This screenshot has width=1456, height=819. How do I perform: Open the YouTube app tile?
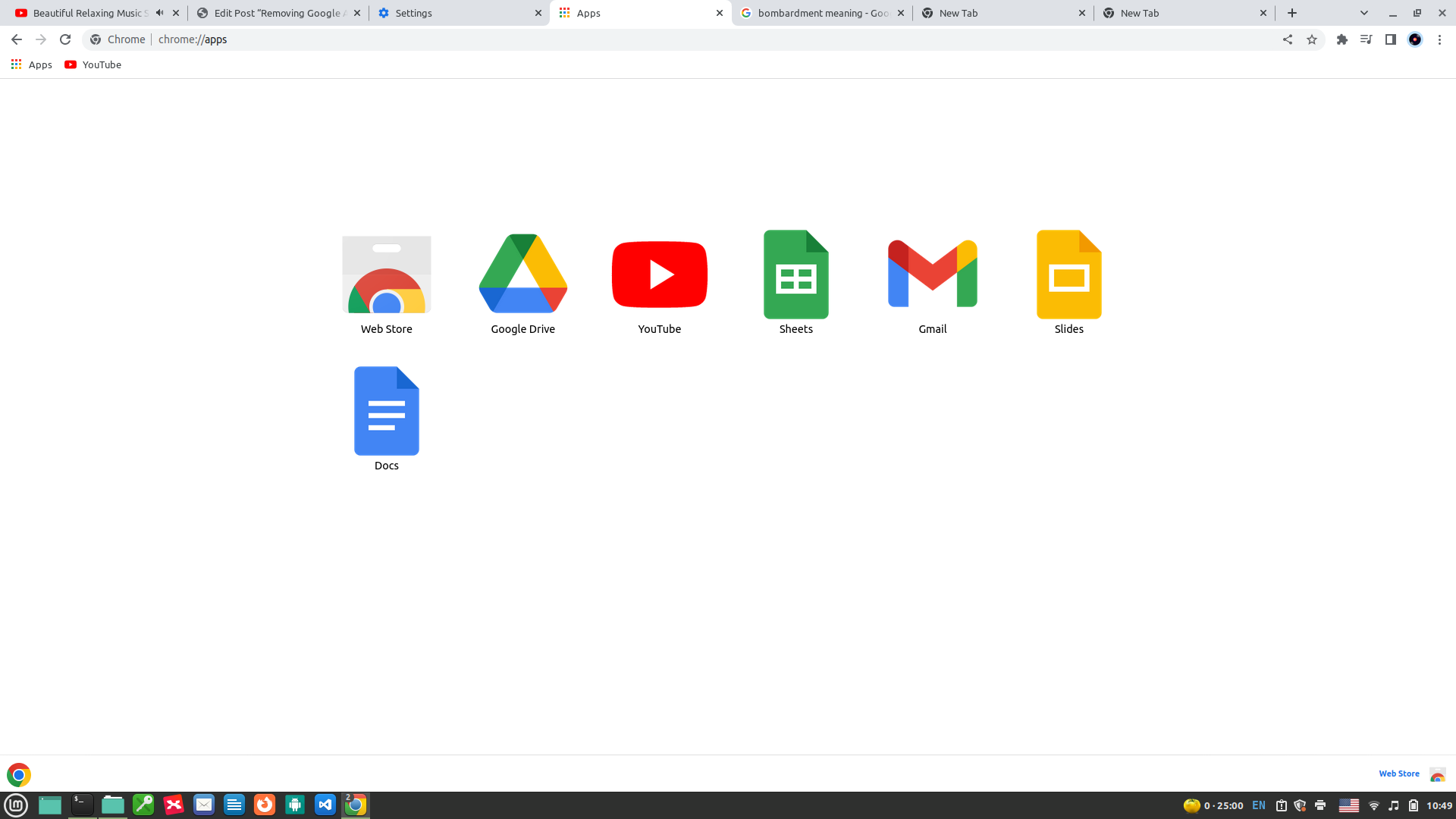(x=660, y=275)
